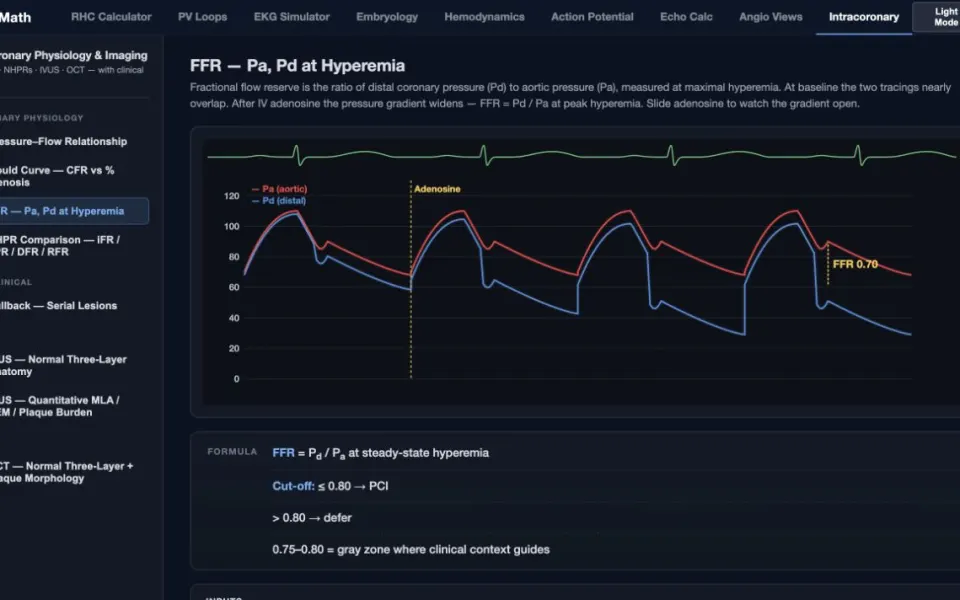
Task: Click the 0.75–0.80 gray zone text
Action: [411, 550]
